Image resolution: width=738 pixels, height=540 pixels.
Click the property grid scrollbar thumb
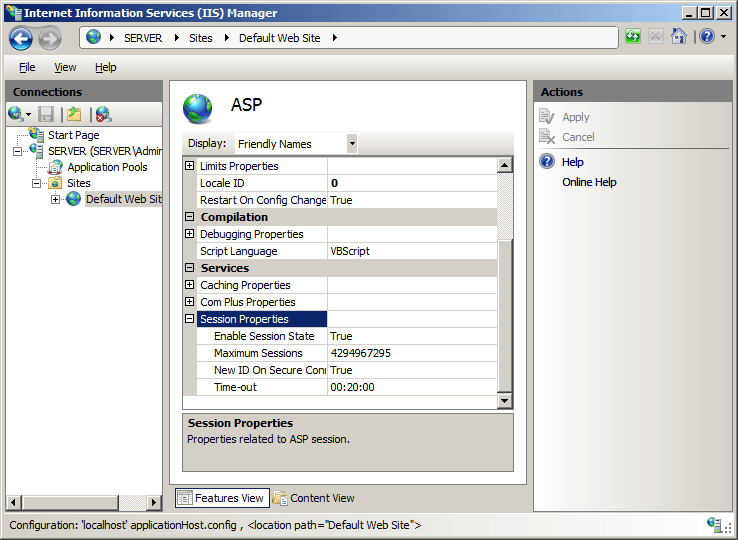[x=505, y=315]
